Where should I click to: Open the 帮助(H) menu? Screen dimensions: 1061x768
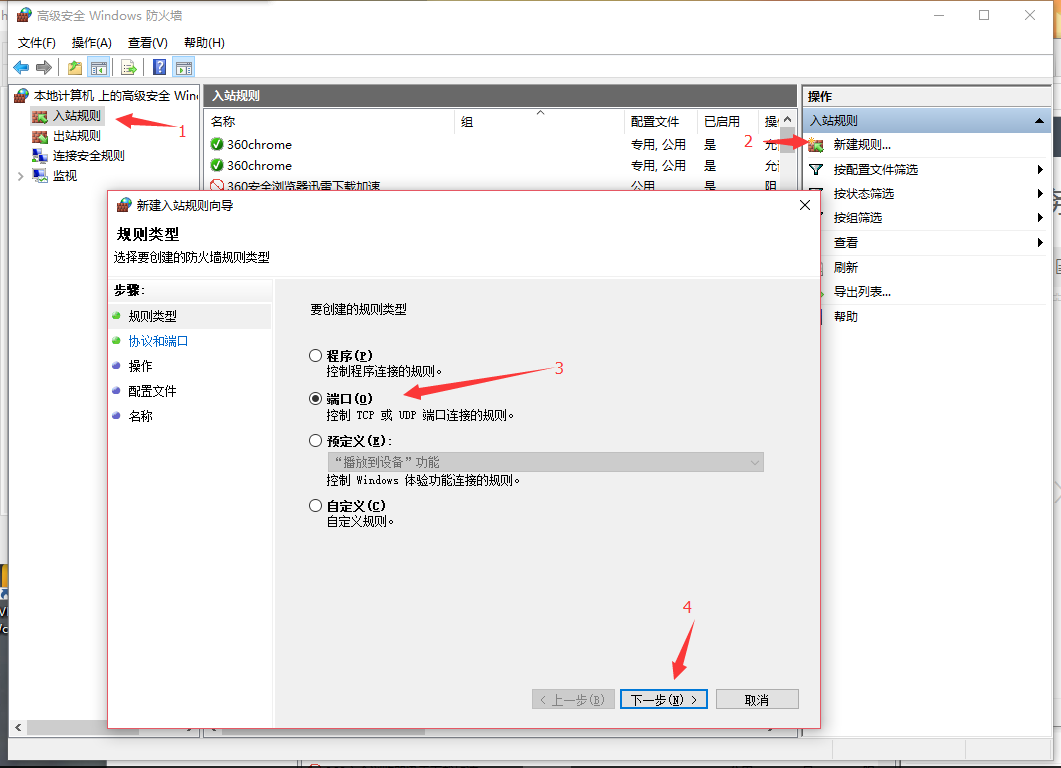pos(204,43)
